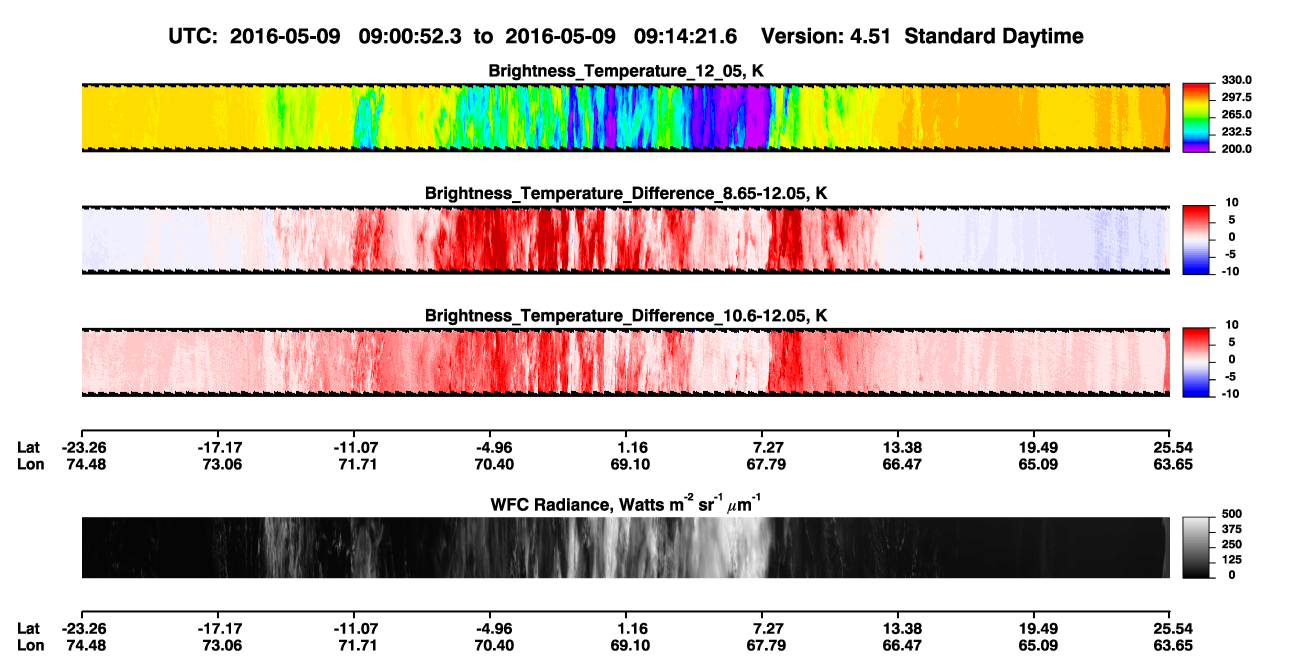Image resolution: width=1300 pixels, height=667 pixels.
Task: Click the grayscale WFC Radiance image strip
Action: coord(625,547)
